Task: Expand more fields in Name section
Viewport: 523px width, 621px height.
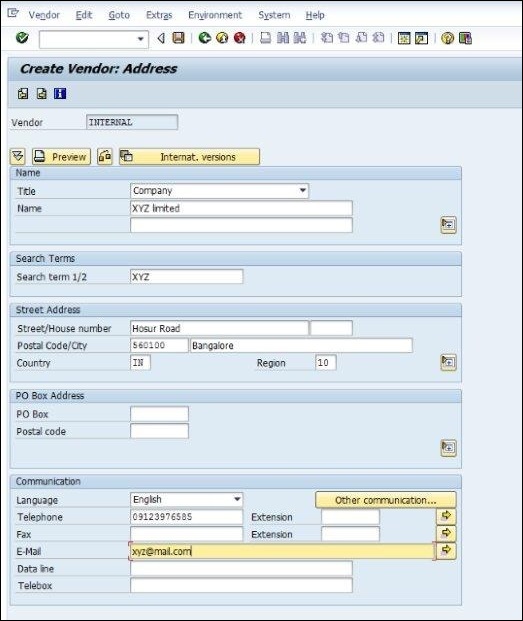Action: (448, 225)
